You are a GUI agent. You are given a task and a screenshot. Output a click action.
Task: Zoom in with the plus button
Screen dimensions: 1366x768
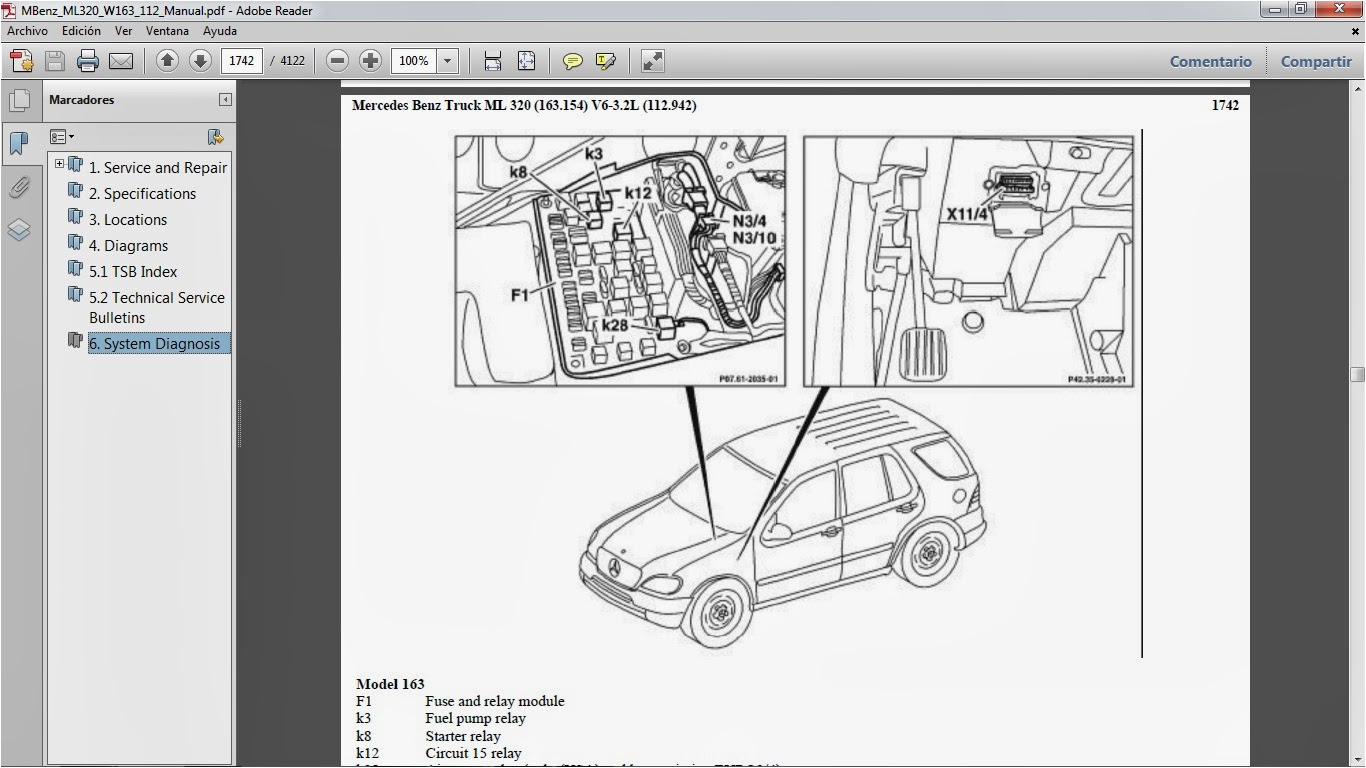click(x=371, y=61)
